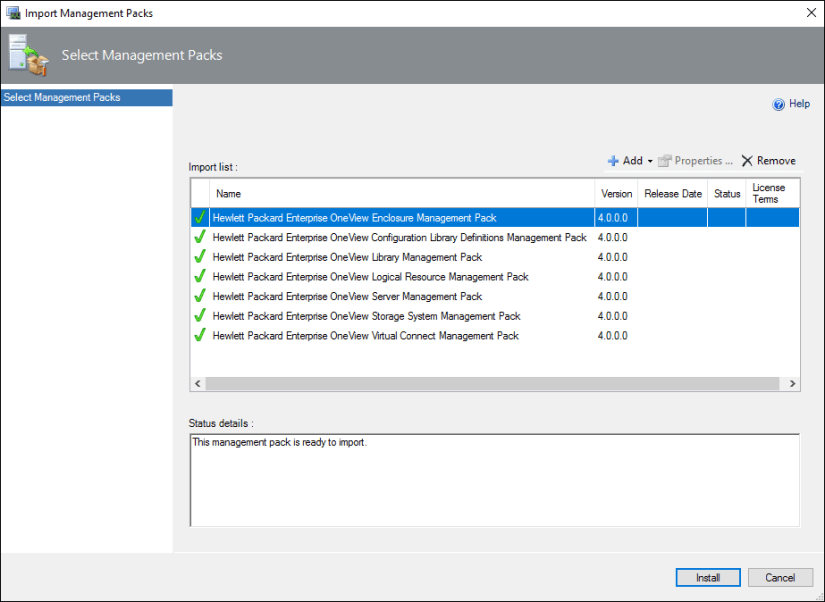Select the Virtual Connect Management Pack row
Image resolution: width=825 pixels, height=602 pixels.
495,335
